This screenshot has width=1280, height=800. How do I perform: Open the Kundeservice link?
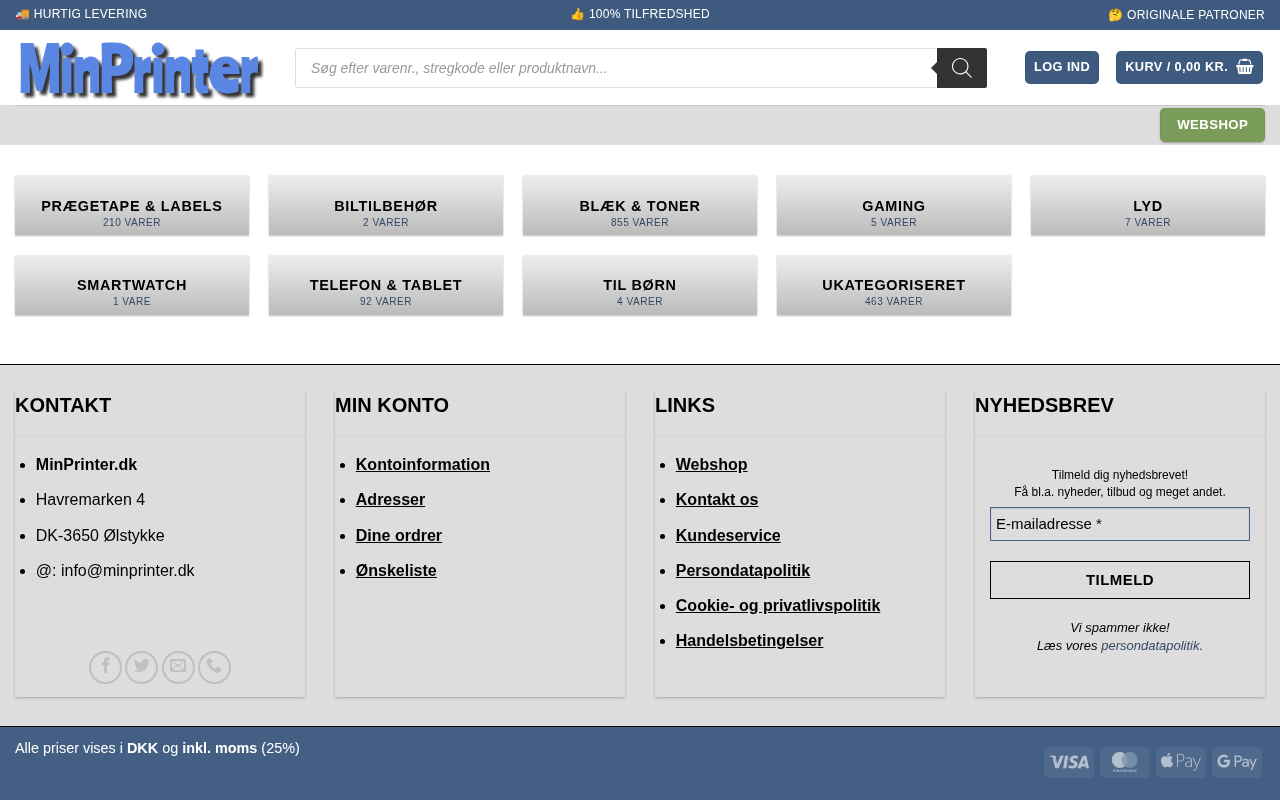pos(728,535)
